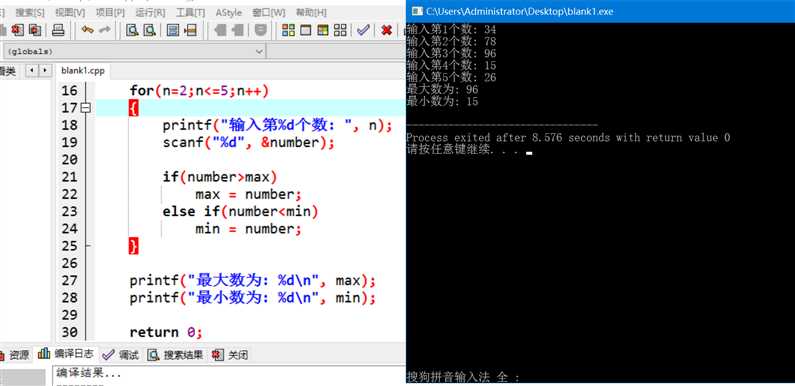Click the 最大数为: 96 console output line
Image resolution: width=795 pixels, height=386 pixels.
click(x=442, y=90)
